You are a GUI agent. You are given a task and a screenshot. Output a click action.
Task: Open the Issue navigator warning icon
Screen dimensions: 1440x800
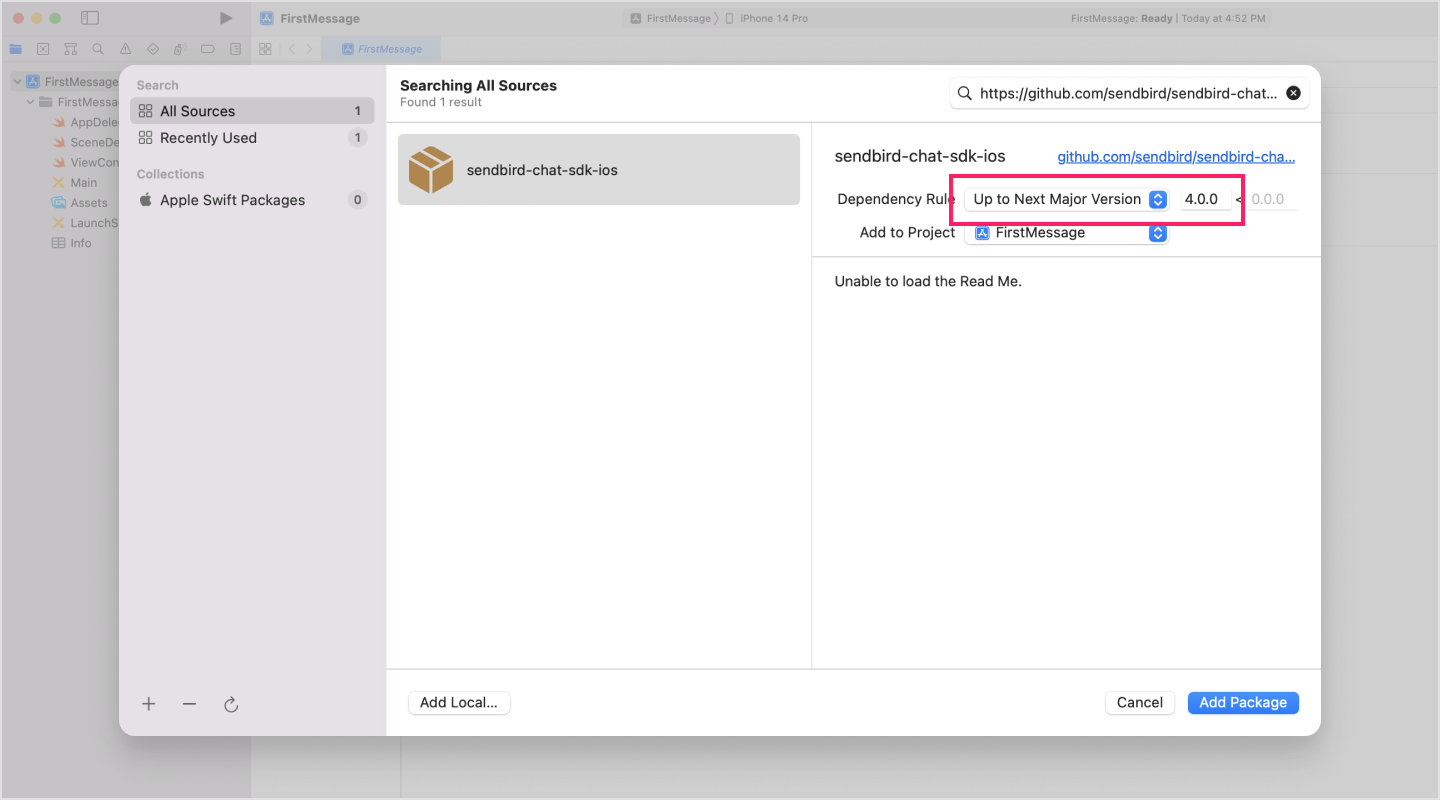tap(125, 48)
